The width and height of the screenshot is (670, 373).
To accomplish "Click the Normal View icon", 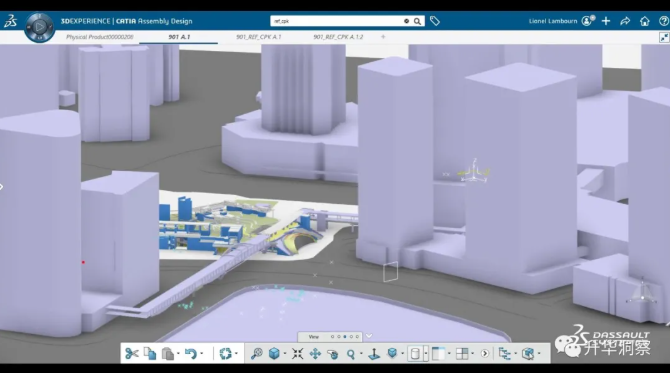I will tap(374, 354).
